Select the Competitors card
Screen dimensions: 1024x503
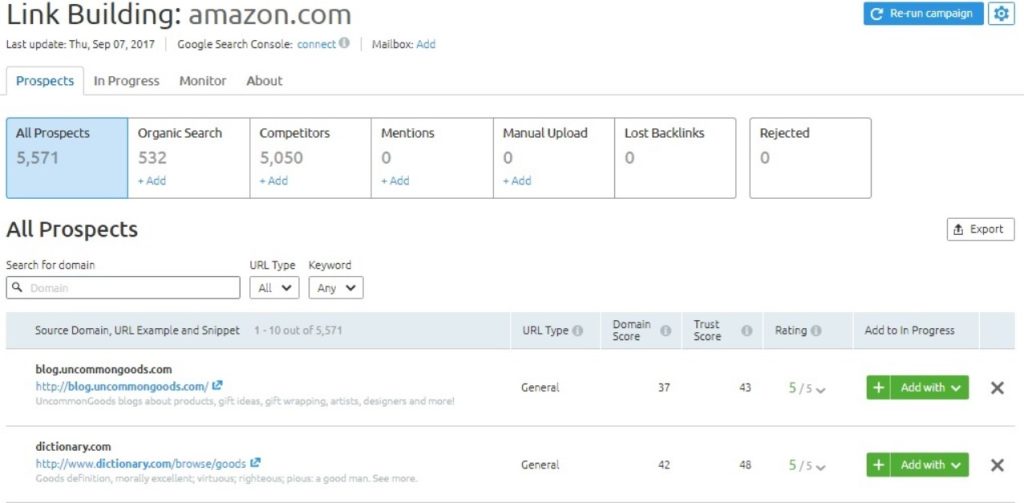click(310, 158)
